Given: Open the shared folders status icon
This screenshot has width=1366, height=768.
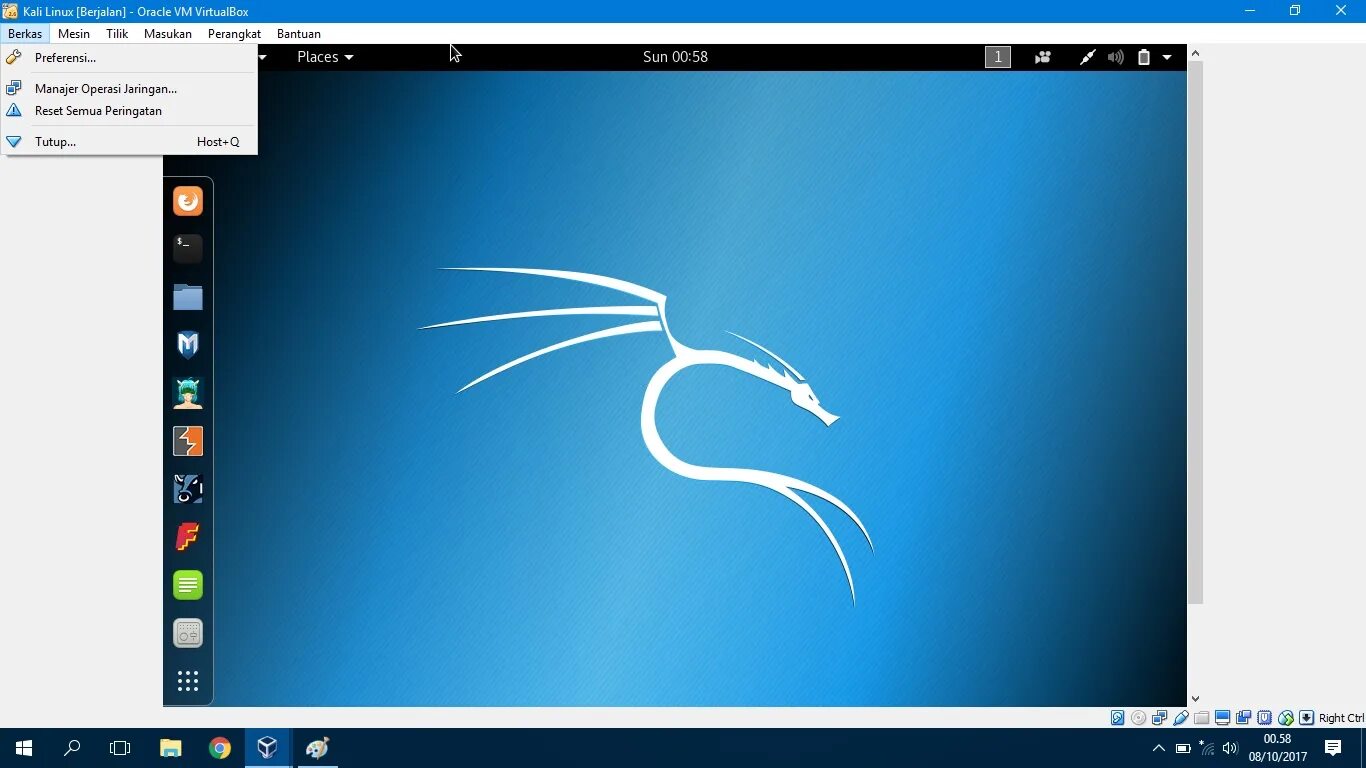Looking at the screenshot, I should 1202,718.
